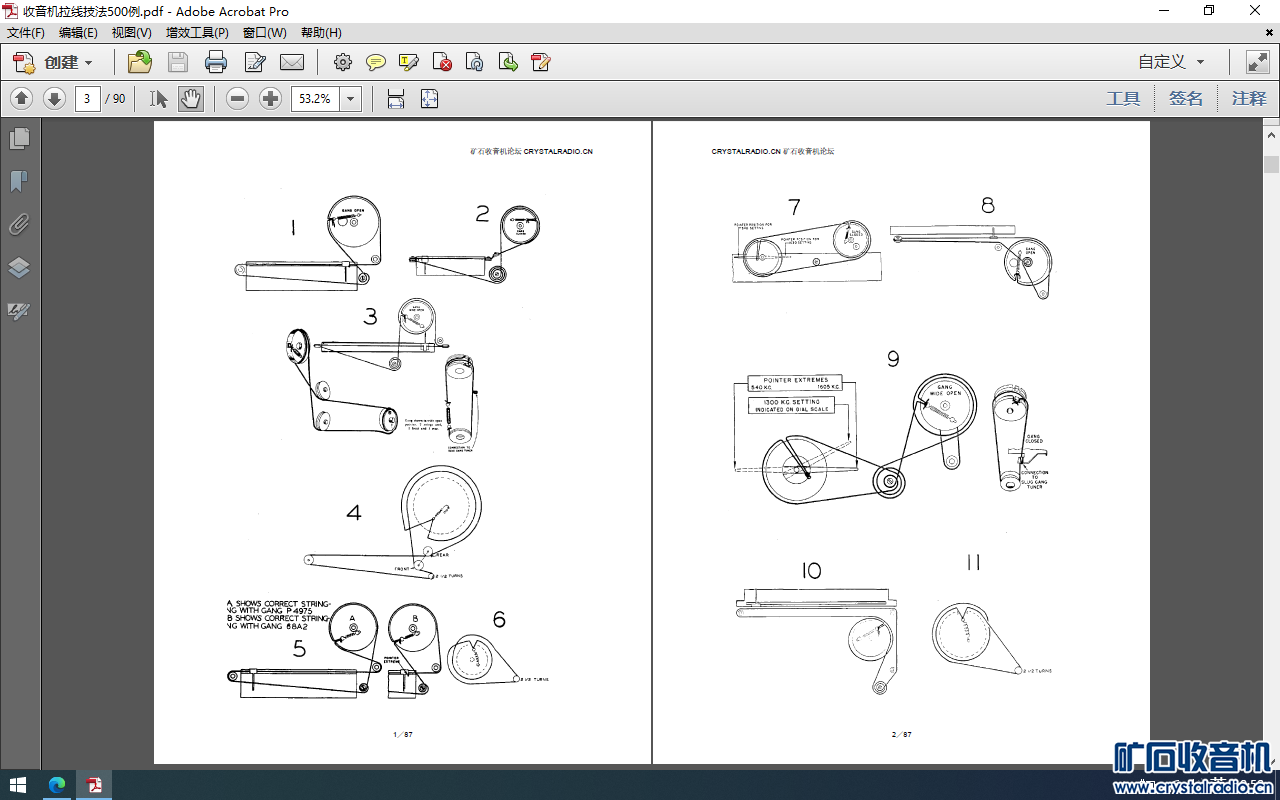Open the Page Thumbnails panel

19,138
